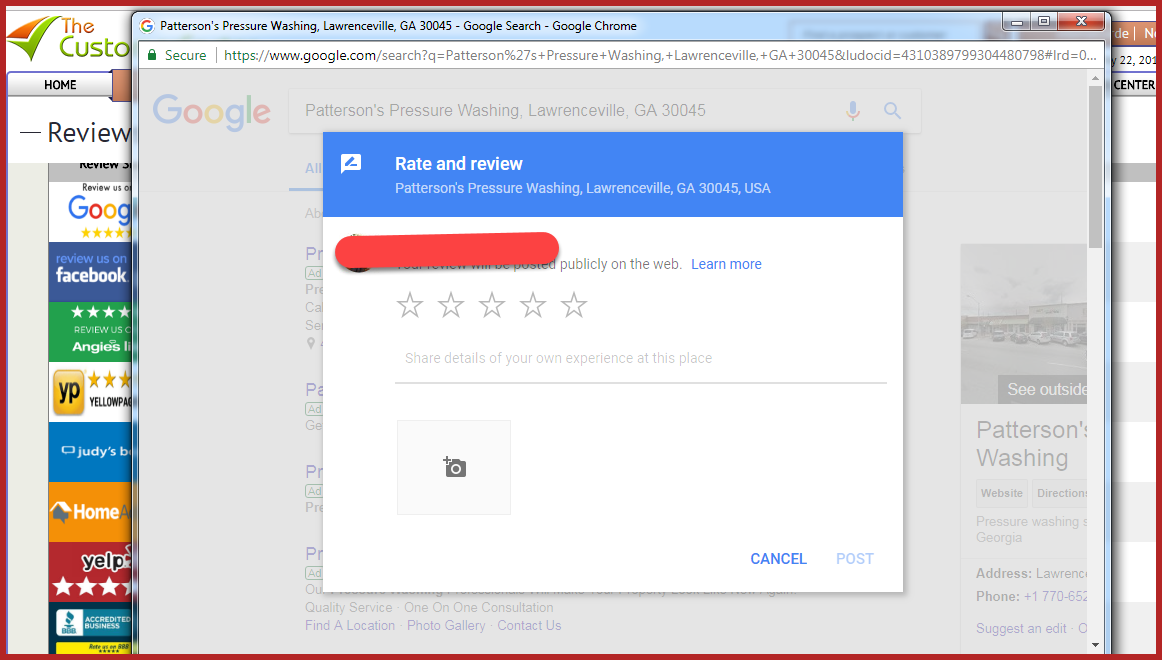Screen dimensions: 1162x660
Task: Click the Google voice search microphone icon
Action: click(853, 111)
